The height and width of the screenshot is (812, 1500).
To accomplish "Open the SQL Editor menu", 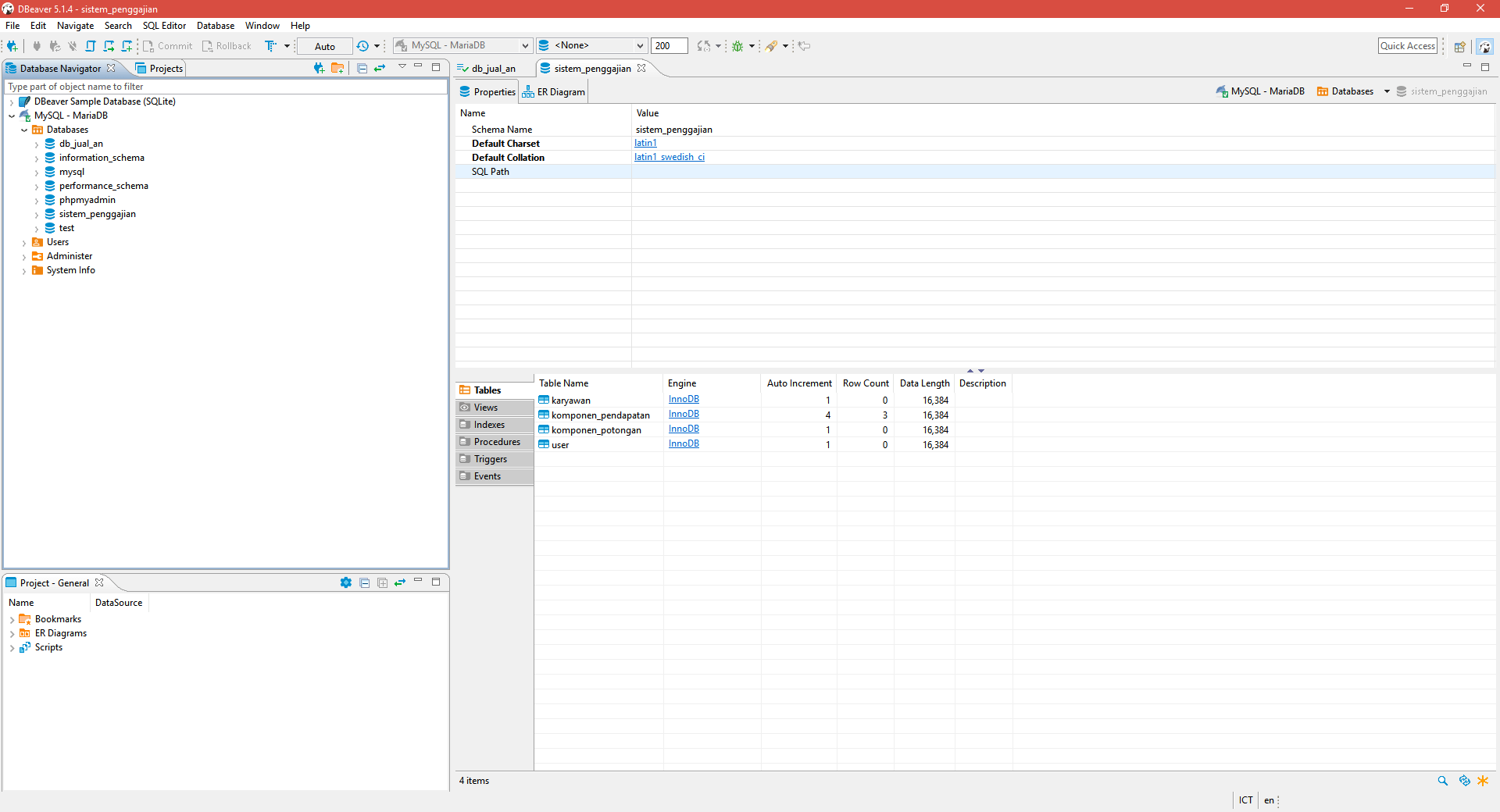I will point(164,26).
